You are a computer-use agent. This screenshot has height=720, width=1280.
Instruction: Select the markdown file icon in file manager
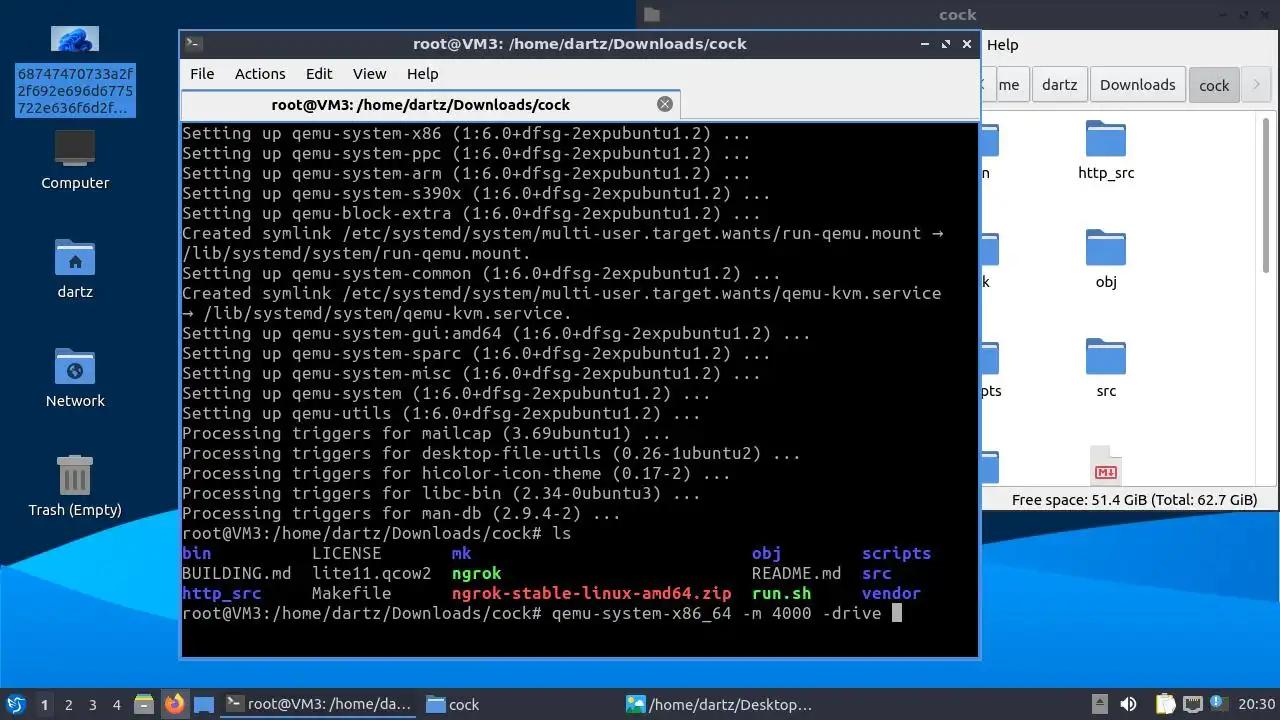pos(1106,466)
